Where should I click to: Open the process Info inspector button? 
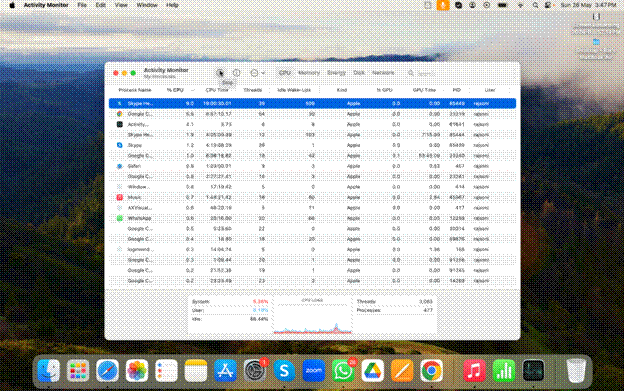[236, 73]
